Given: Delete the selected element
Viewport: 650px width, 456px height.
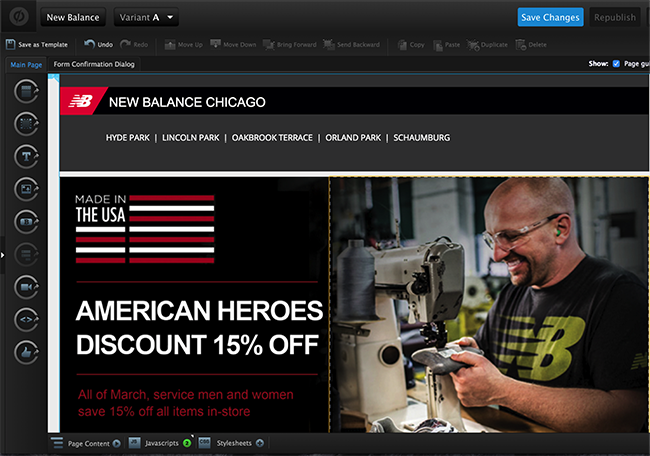Looking at the screenshot, I should point(531,44).
